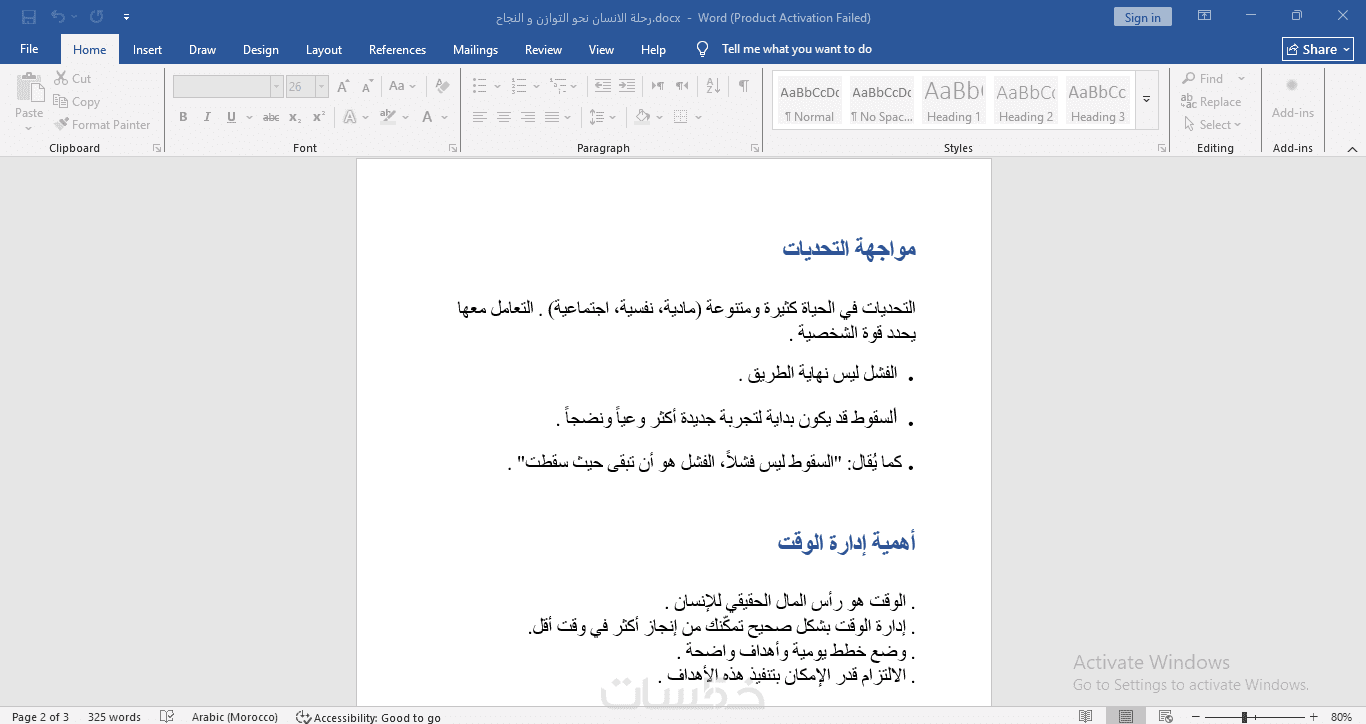The width and height of the screenshot is (1366, 724).
Task: Click the Multilevel list icon
Action: (556, 86)
